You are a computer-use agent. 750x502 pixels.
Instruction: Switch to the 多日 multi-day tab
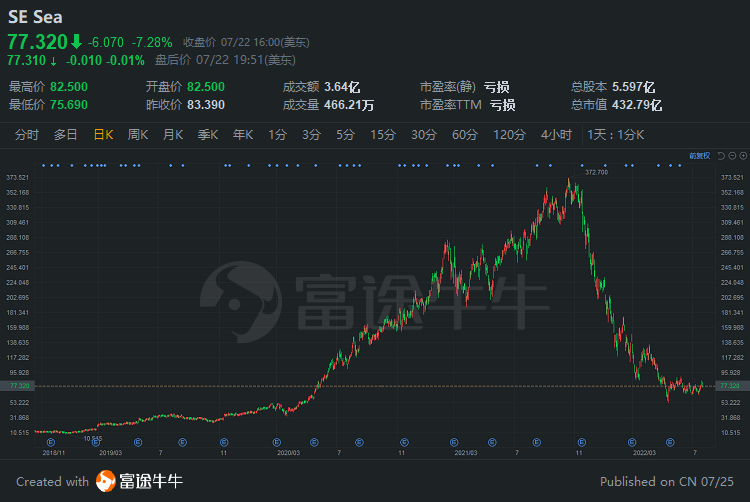coord(66,135)
